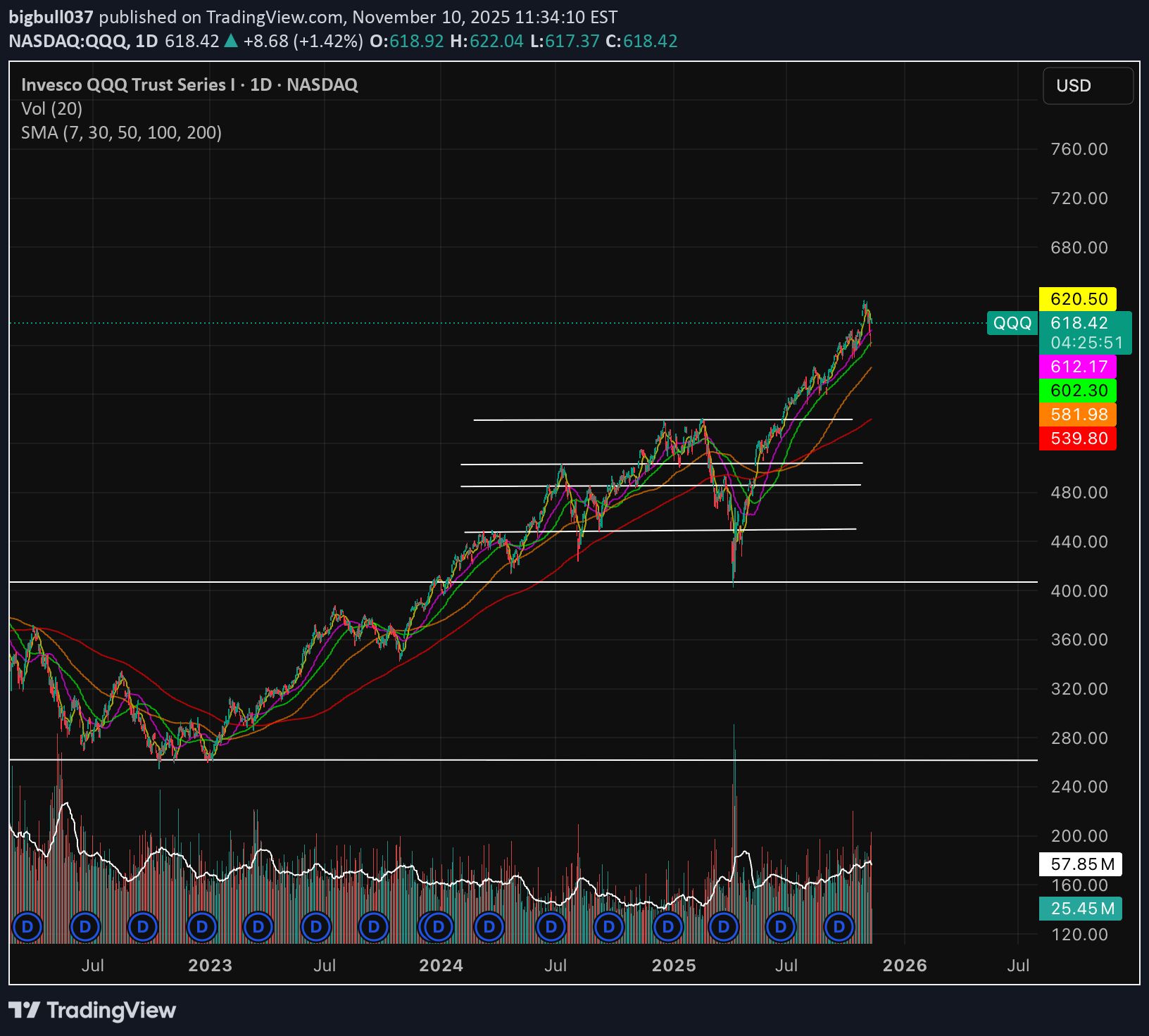1149x1036 pixels.
Task: Click the green QQQ price tag
Action: 1012,323
